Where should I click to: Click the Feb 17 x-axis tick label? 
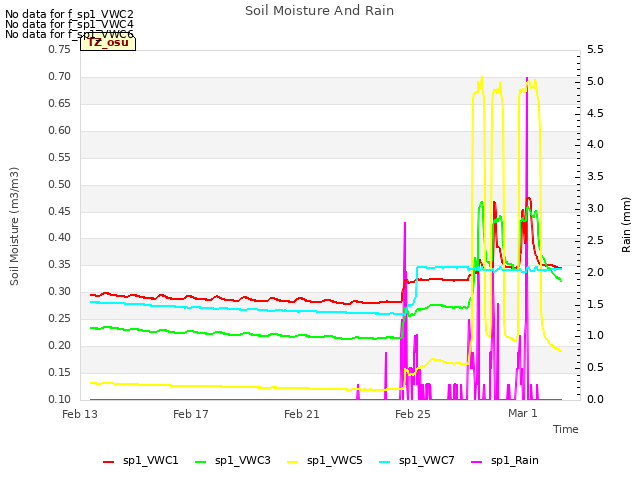pos(191,414)
